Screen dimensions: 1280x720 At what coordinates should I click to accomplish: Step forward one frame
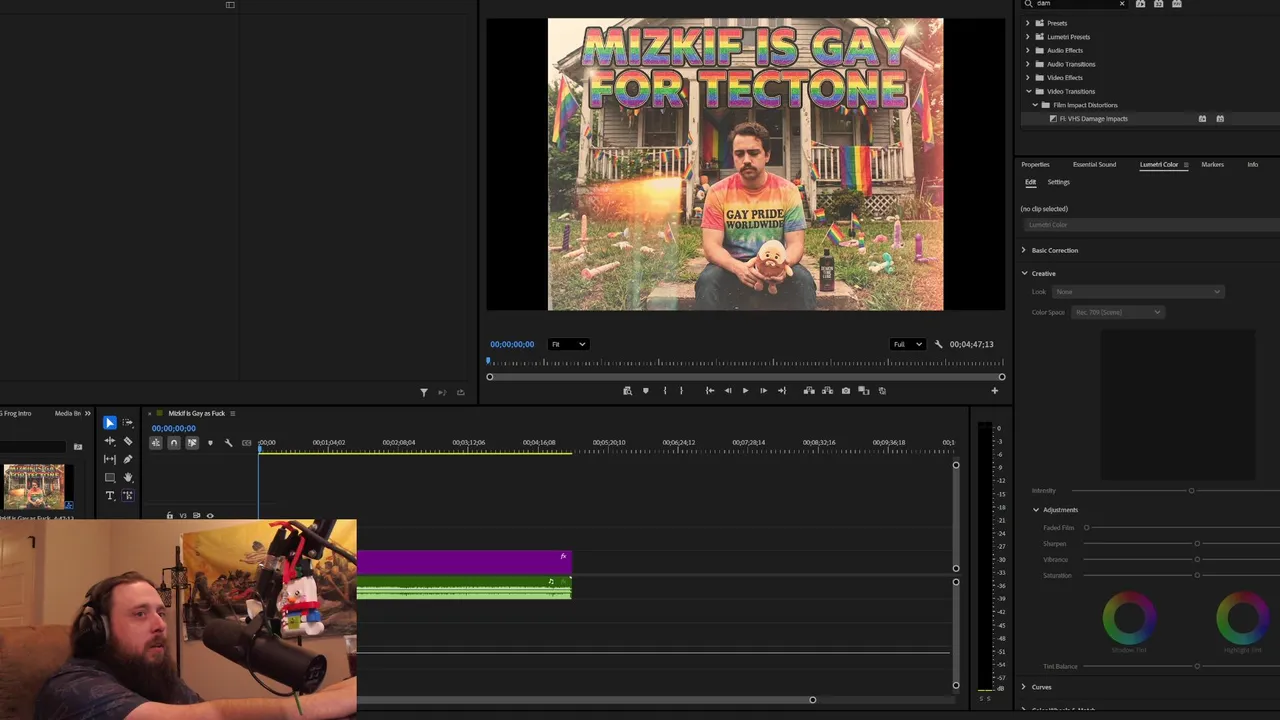pos(763,391)
